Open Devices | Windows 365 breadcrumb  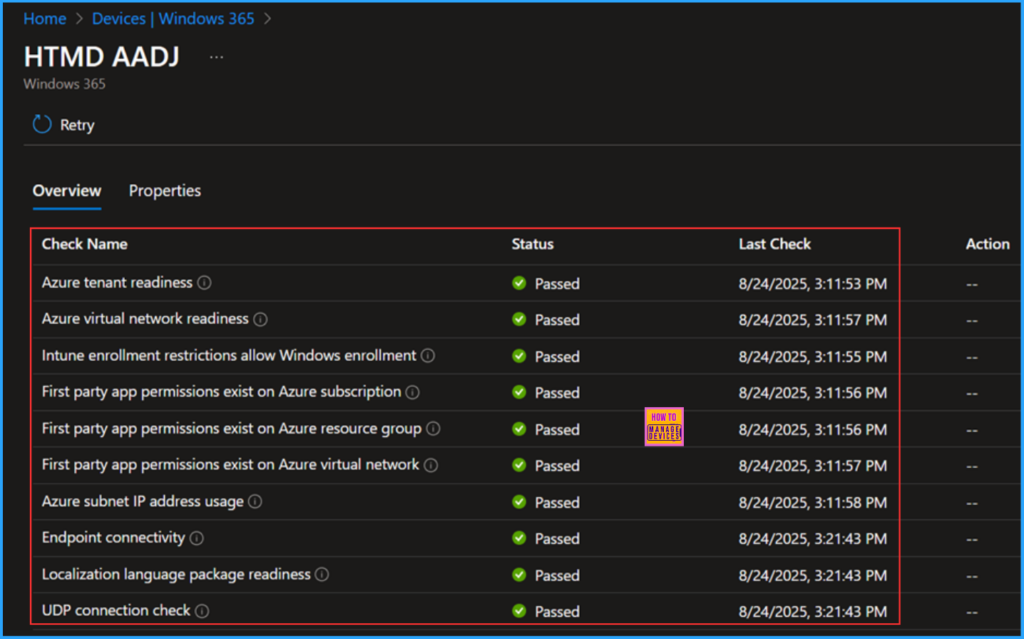(173, 18)
